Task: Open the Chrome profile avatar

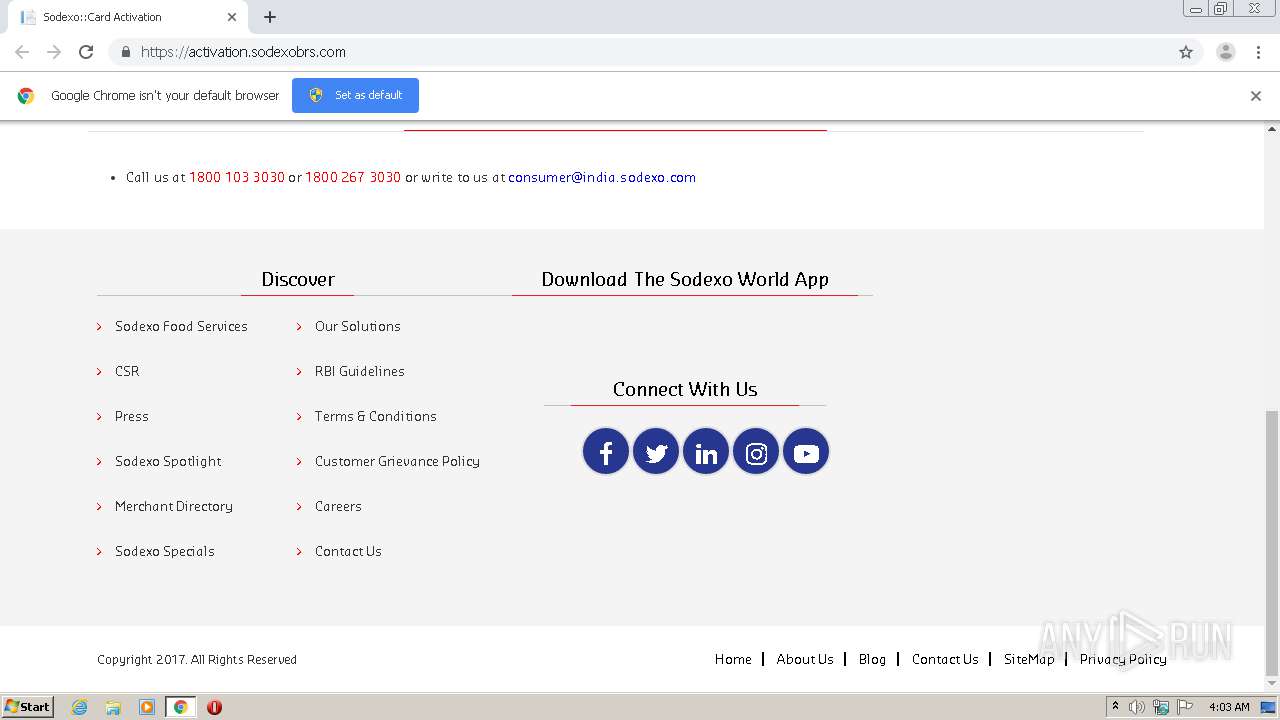Action: point(1226,52)
